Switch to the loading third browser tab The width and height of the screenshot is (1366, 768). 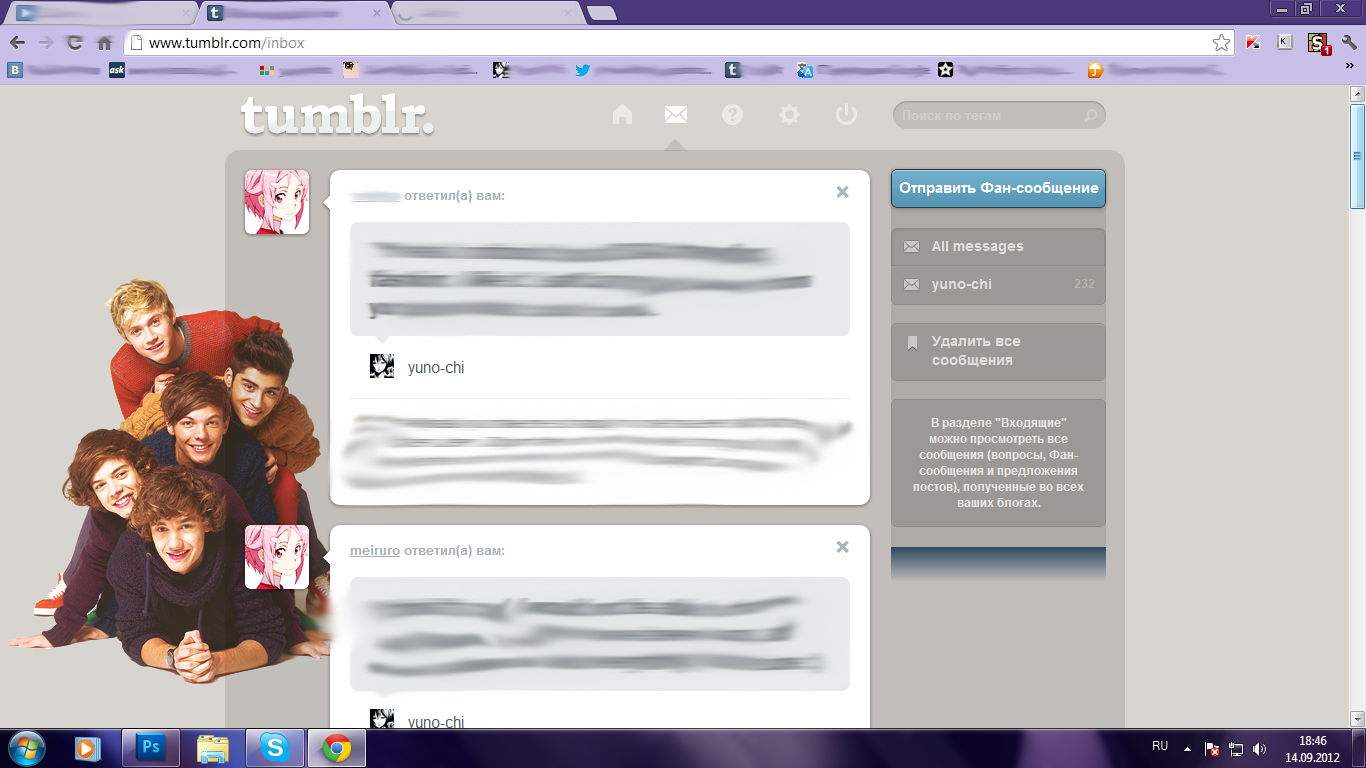486,13
